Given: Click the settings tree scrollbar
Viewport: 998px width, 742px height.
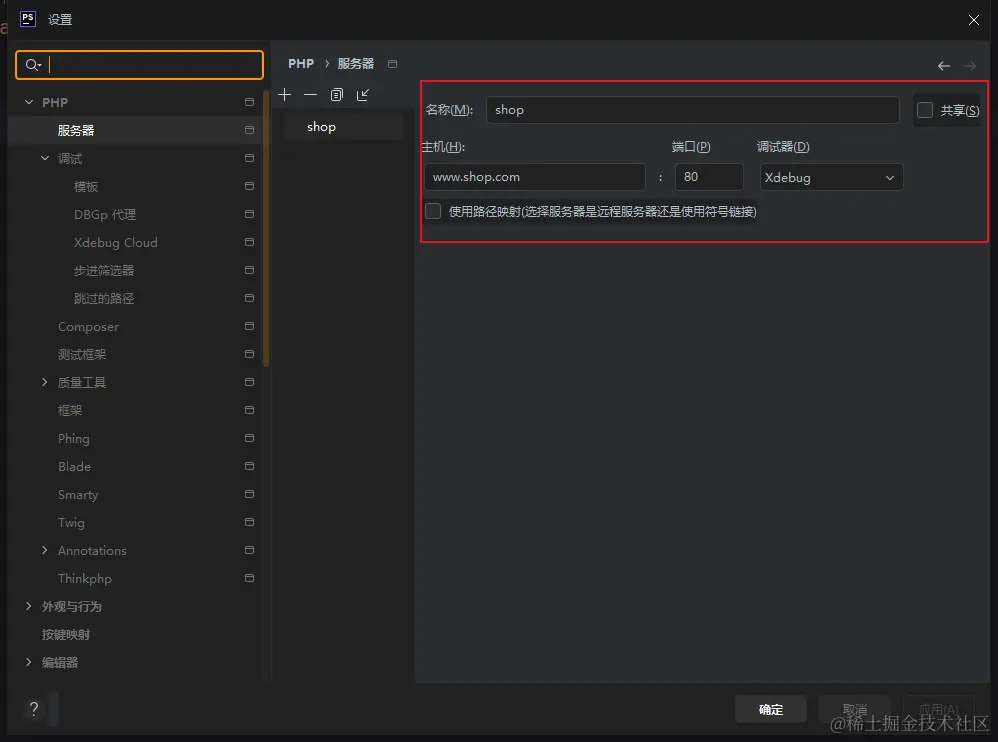Looking at the screenshot, I should click(266, 228).
